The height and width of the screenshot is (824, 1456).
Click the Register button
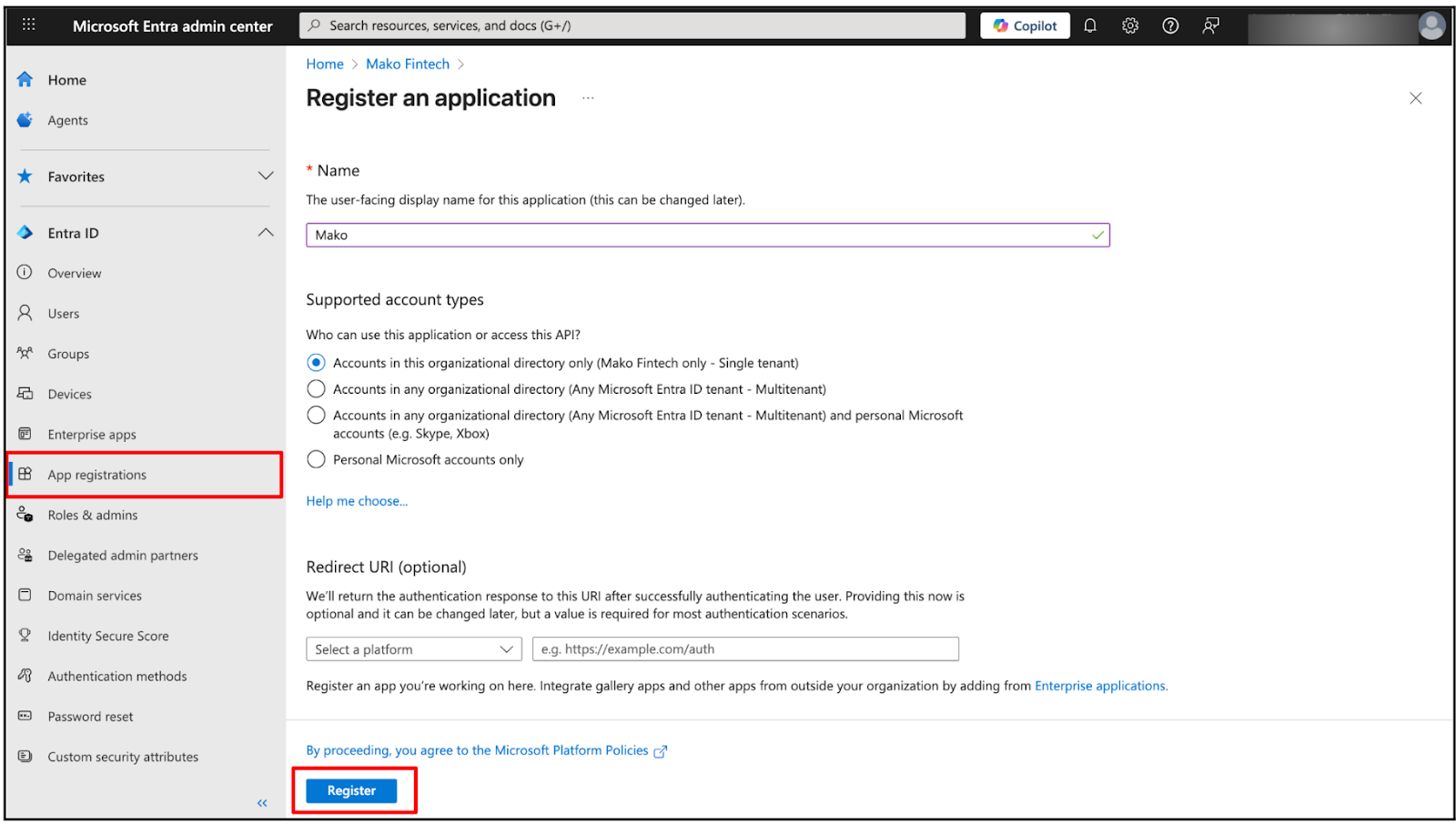351,790
